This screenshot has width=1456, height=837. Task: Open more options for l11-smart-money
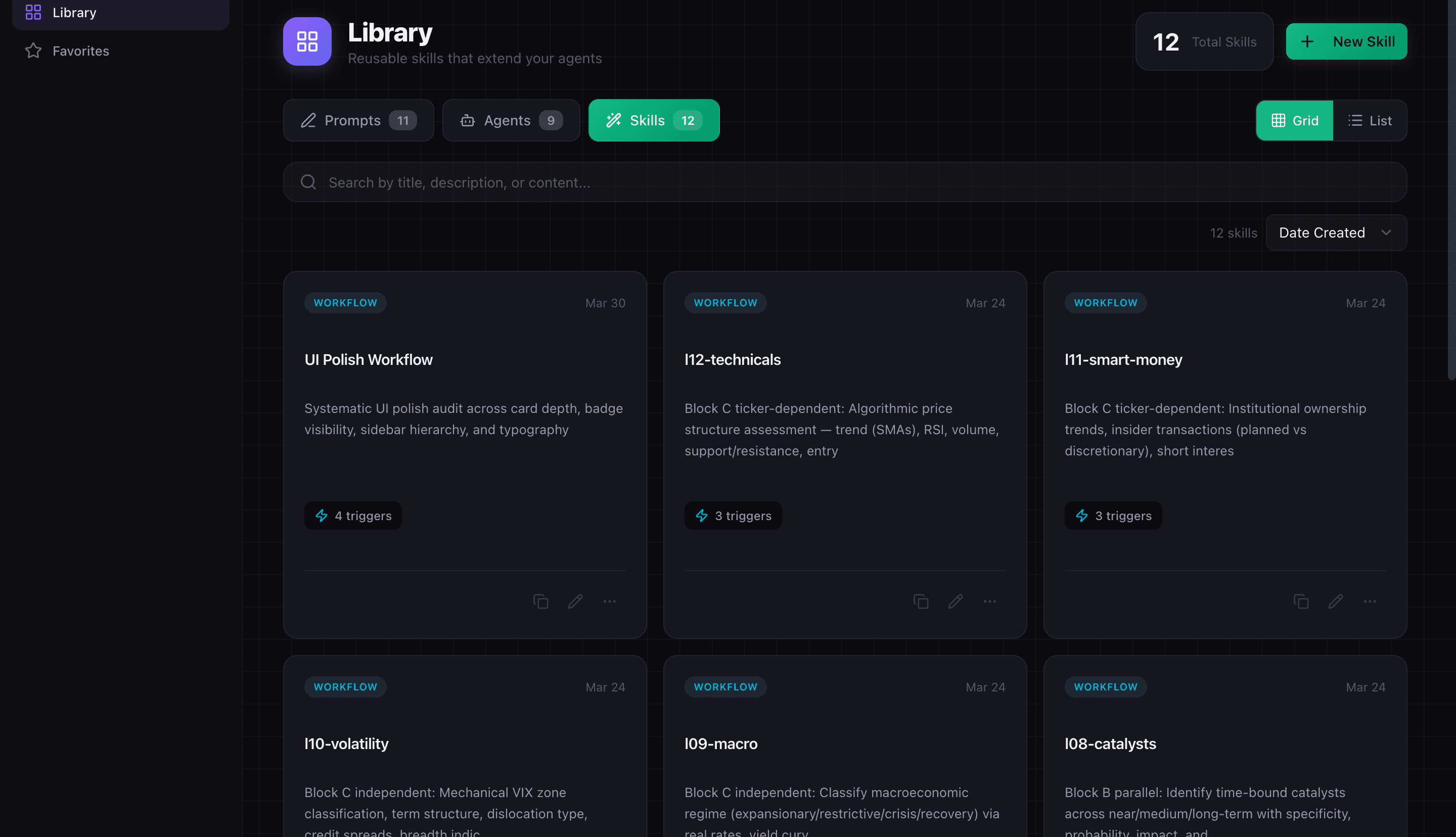1370,601
